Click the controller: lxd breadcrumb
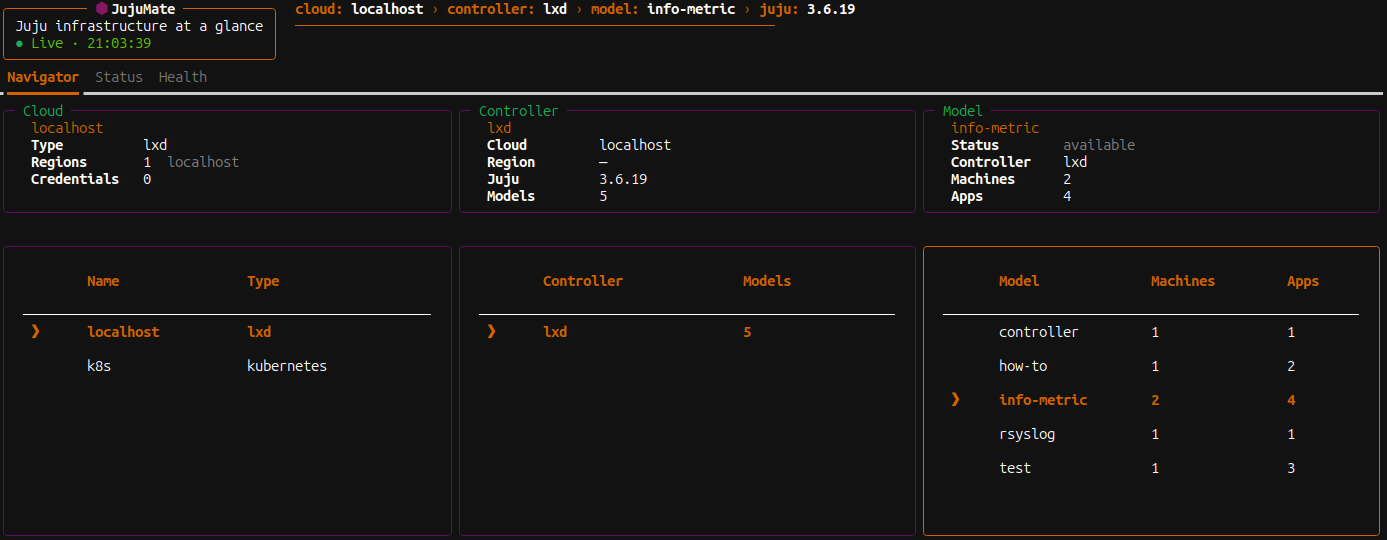The width and height of the screenshot is (1387, 540). pyautogui.click(x=507, y=9)
